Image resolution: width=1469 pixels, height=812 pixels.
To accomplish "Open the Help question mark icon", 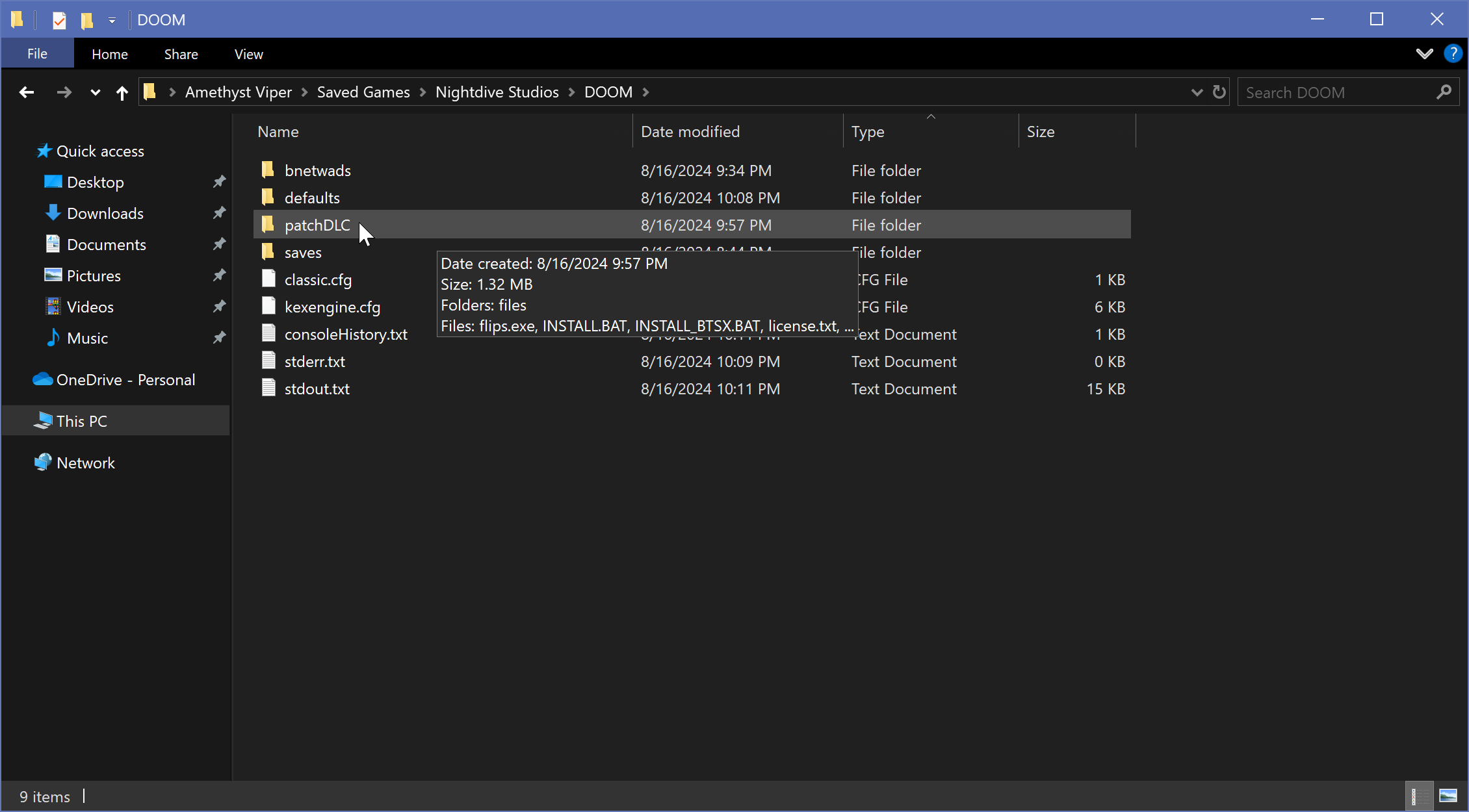I will click(x=1452, y=54).
